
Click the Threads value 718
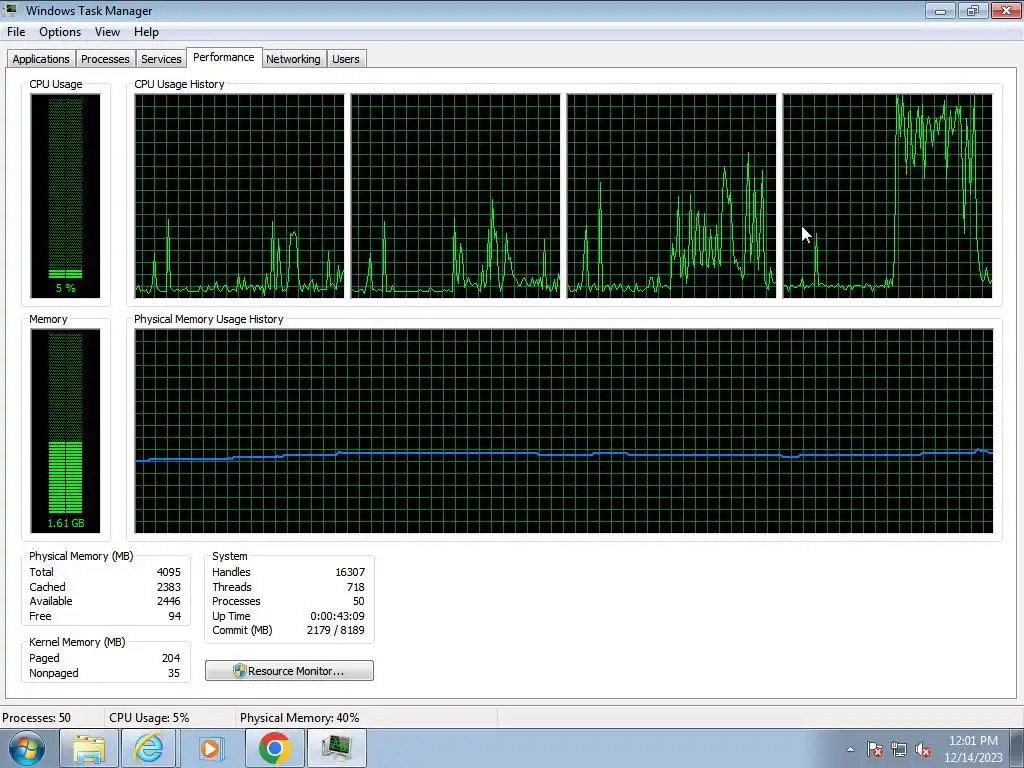pos(356,587)
